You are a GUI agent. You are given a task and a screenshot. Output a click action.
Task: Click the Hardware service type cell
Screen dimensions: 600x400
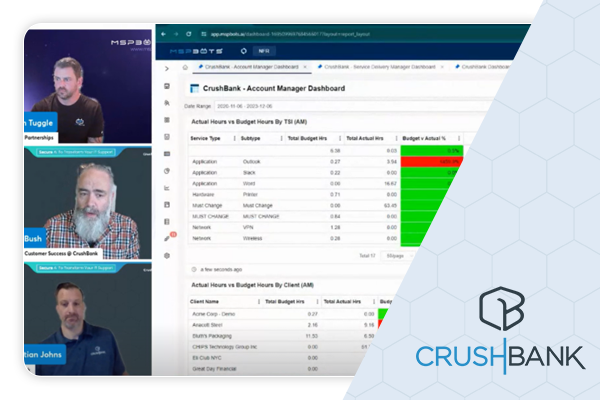(203, 194)
